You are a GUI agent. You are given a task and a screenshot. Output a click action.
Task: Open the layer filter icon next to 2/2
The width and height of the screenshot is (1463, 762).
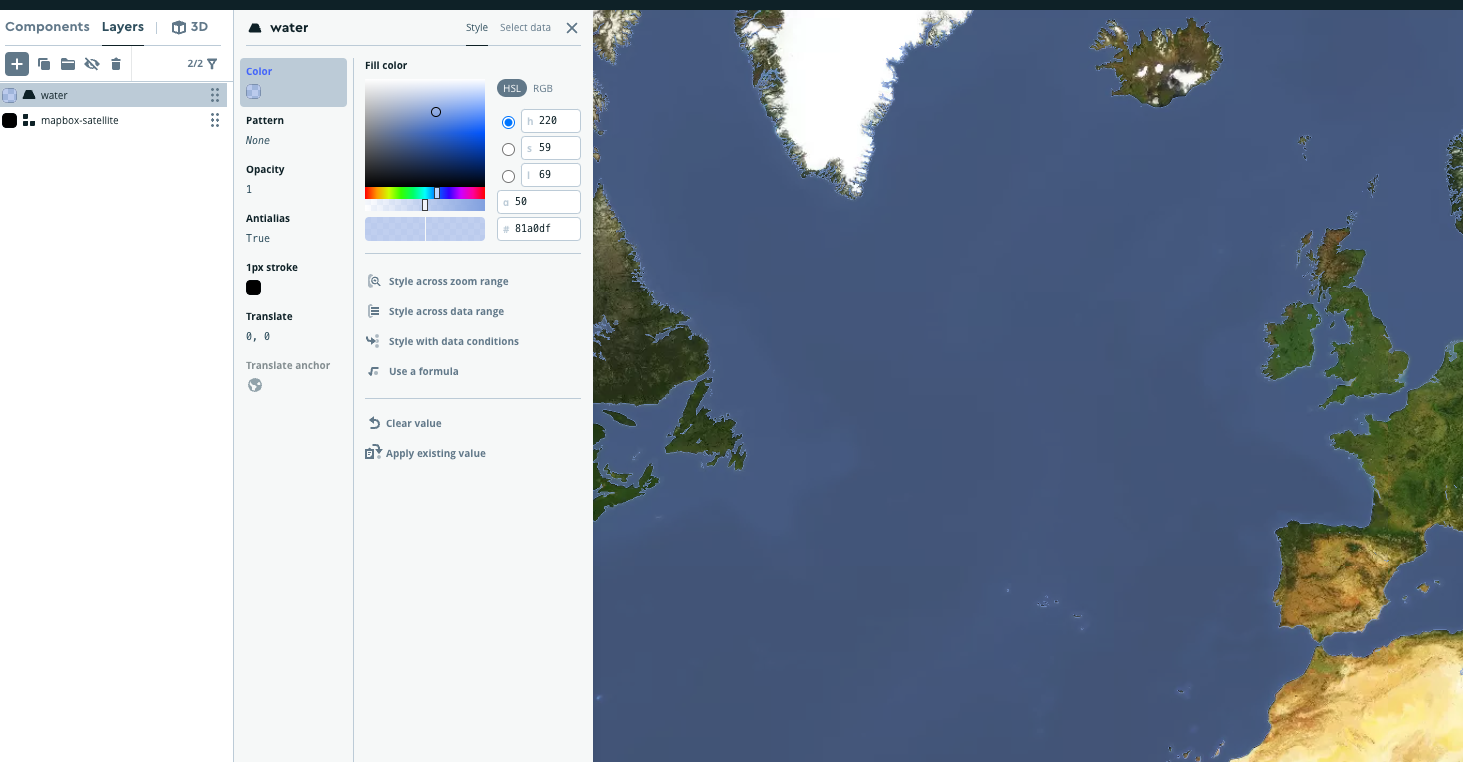(212, 63)
